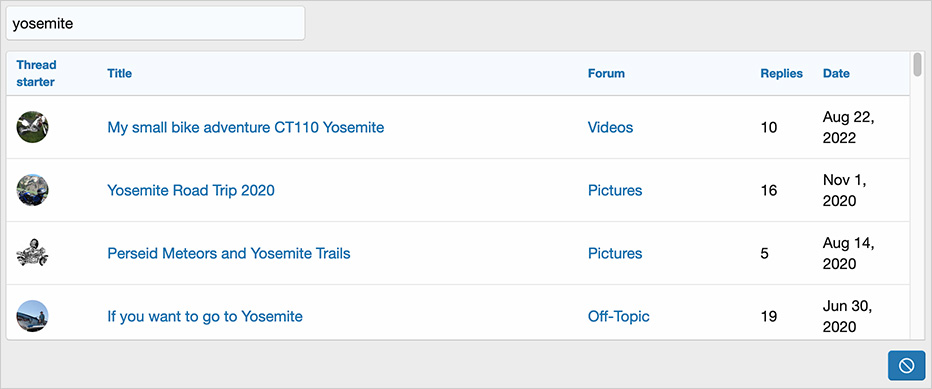Screen dimensions: 932x389
Task: Click the search field containing 'yosemite'
Action: tap(155, 23)
